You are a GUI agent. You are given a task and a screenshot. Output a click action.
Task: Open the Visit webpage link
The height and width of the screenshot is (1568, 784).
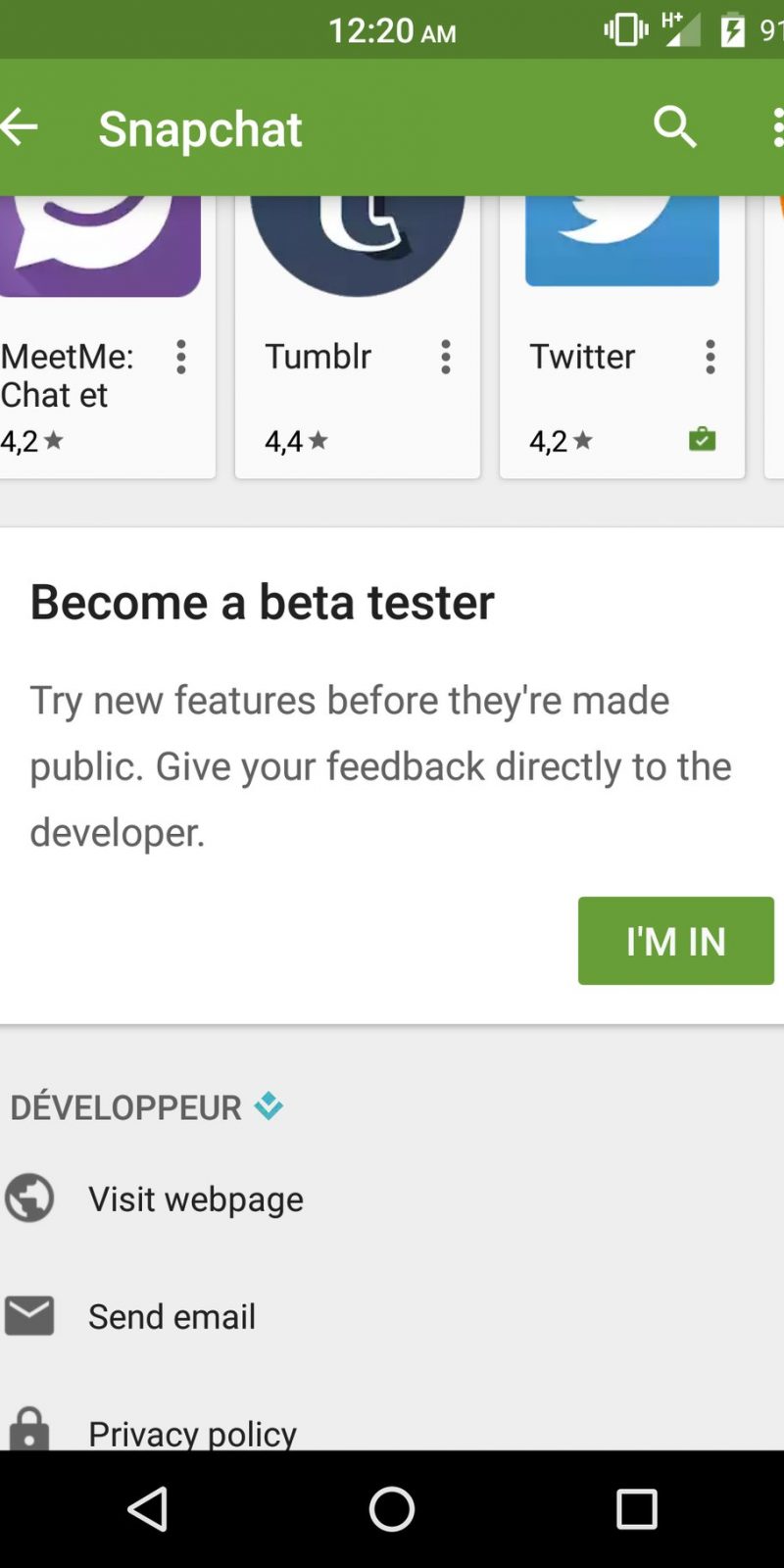196,1199
